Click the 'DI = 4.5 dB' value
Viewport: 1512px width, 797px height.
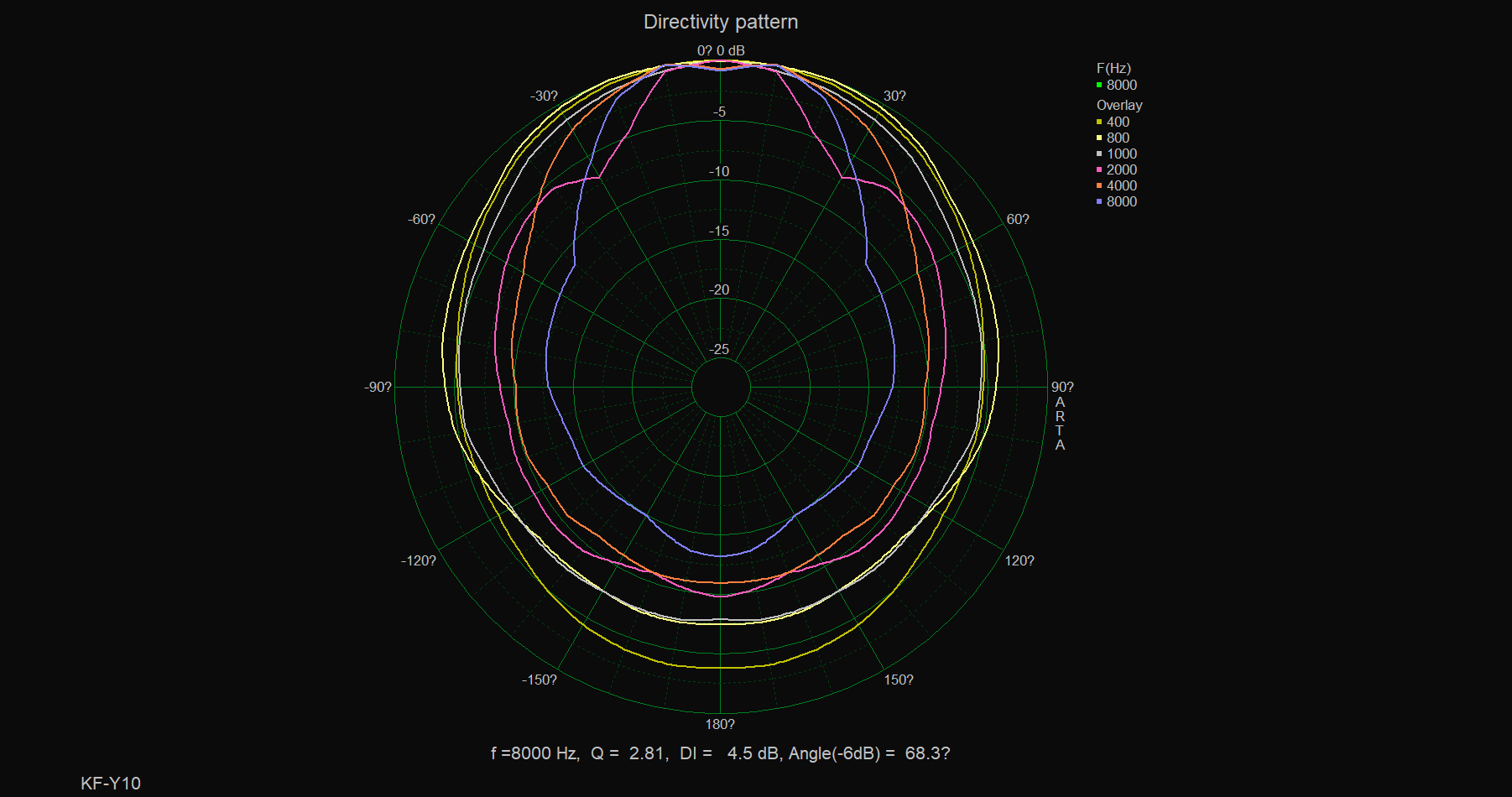tap(729, 753)
